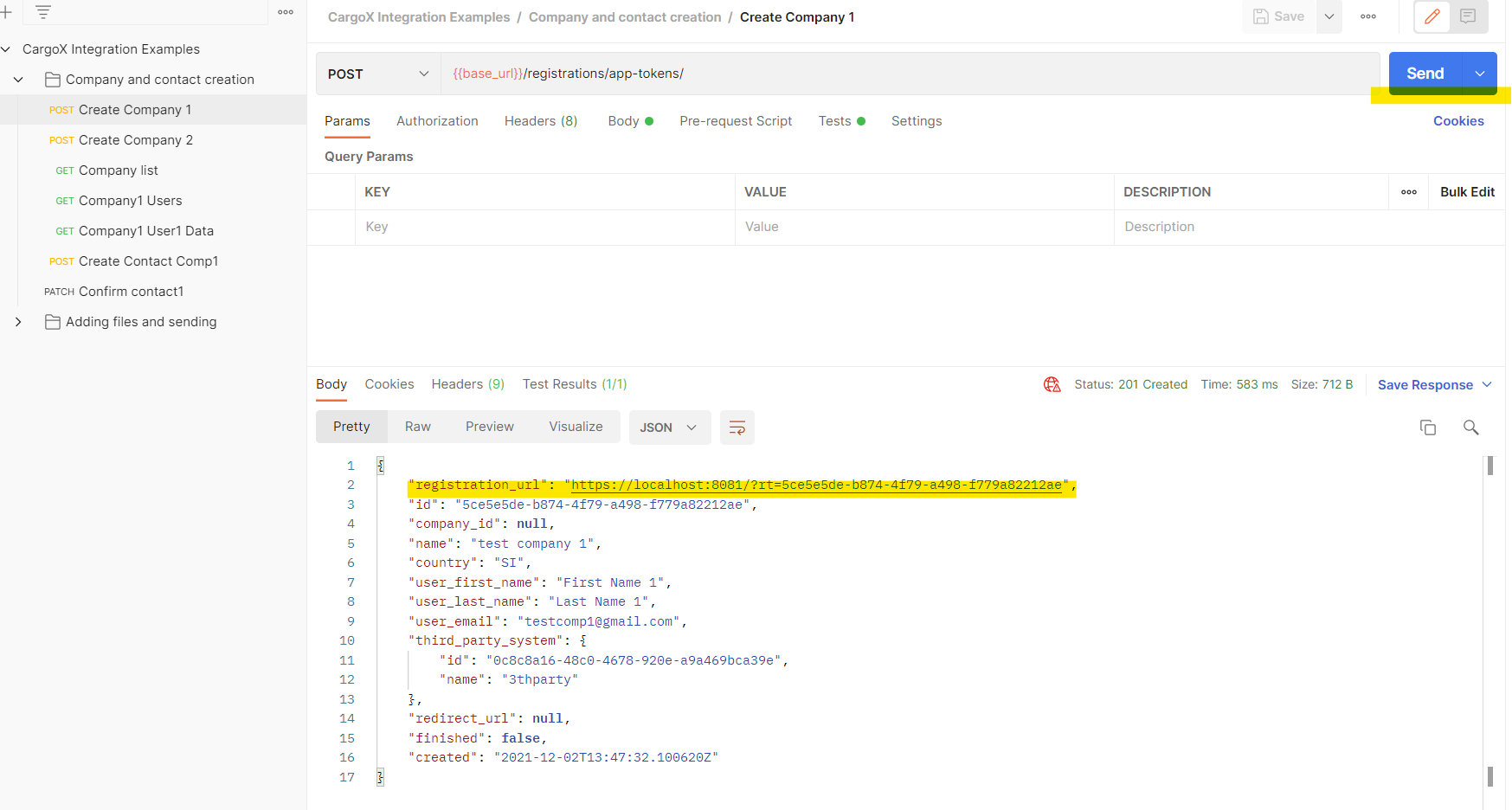Select Create Contact Comp1 request
Image resolution: width=1512 pixels, height=810 pixels.
[x=148, y=261]
